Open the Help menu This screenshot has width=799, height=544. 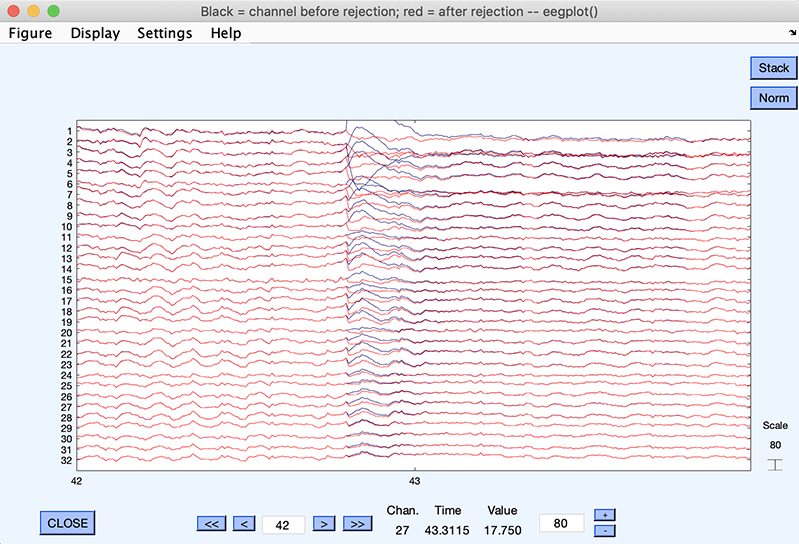(x=225, y=33)
